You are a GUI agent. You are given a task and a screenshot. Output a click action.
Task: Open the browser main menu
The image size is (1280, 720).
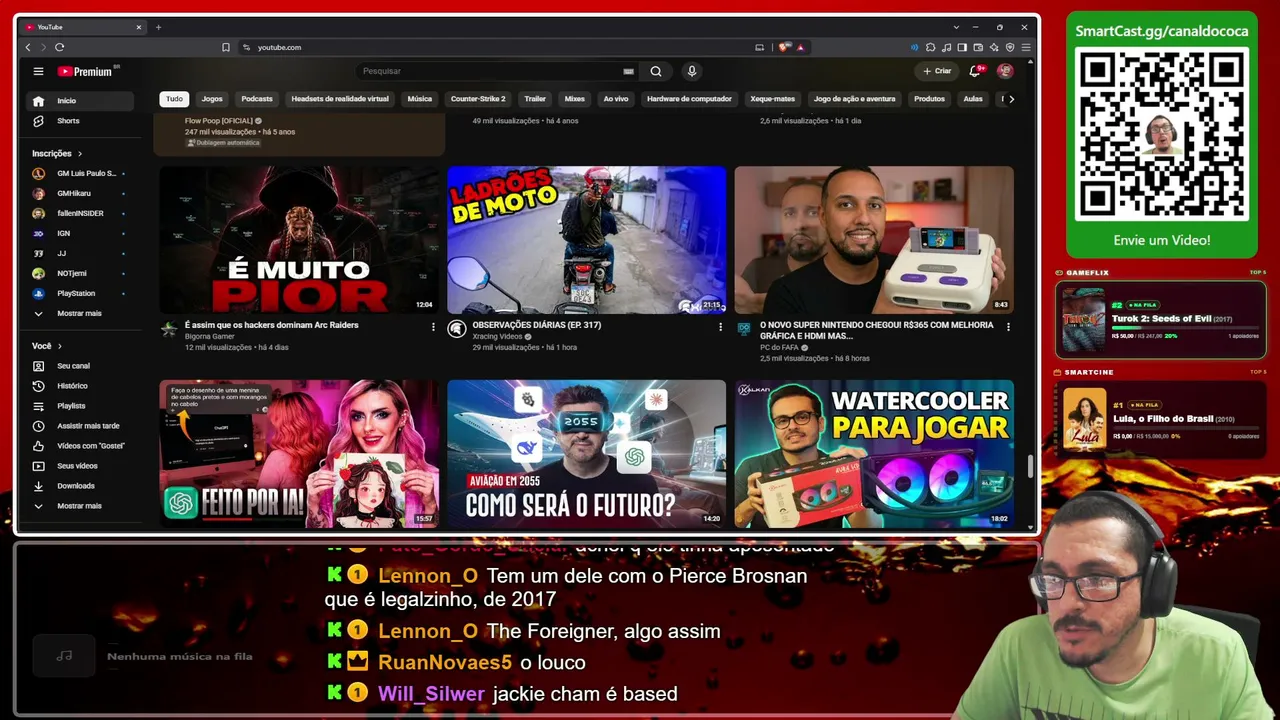tap(1026, 47)
